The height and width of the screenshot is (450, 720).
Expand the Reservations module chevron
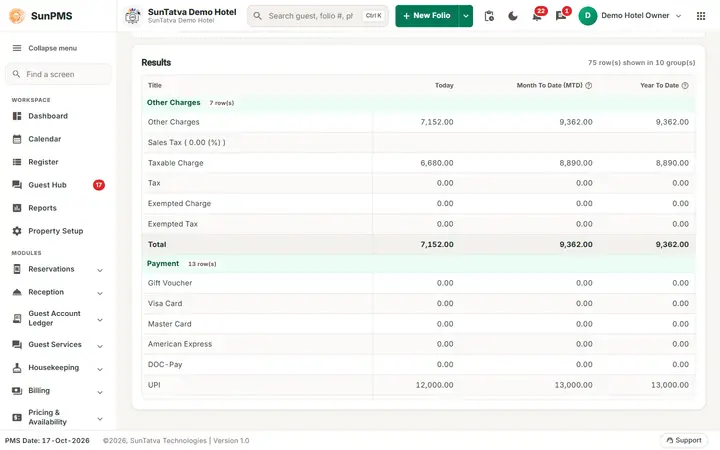100,270
